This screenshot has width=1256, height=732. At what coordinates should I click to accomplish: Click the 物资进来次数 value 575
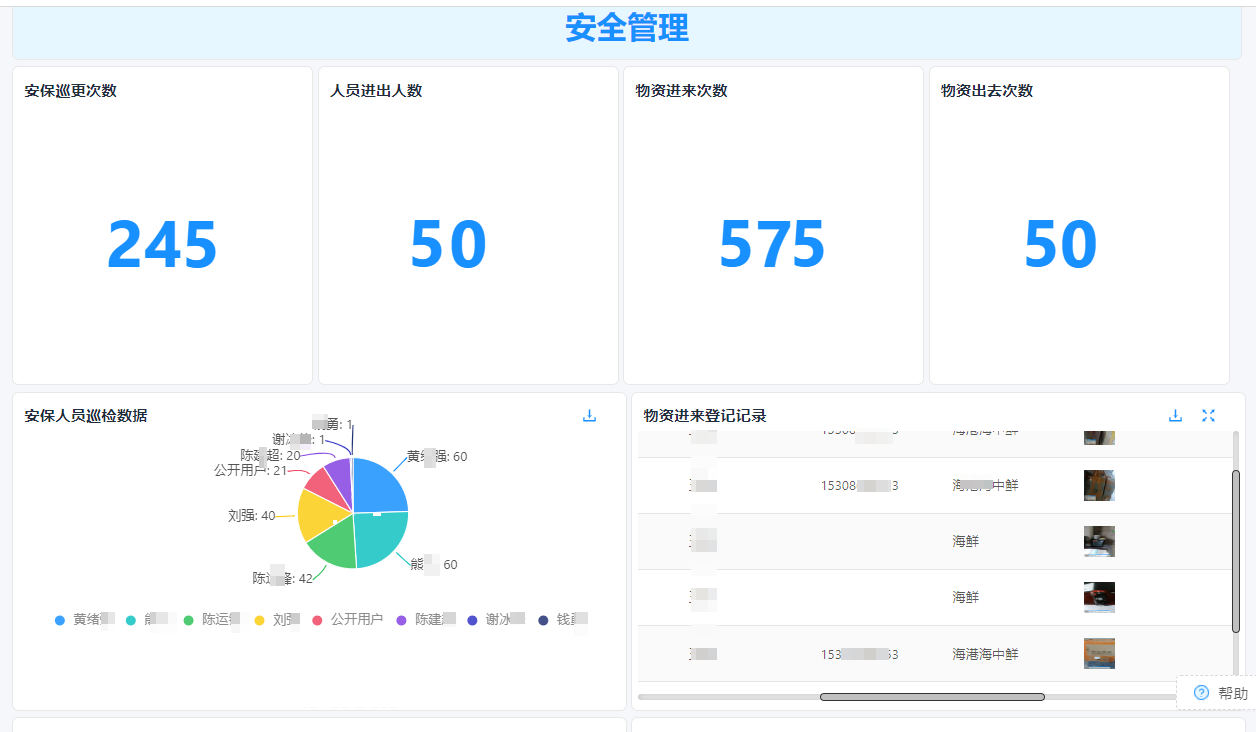[x=772, y=242]
